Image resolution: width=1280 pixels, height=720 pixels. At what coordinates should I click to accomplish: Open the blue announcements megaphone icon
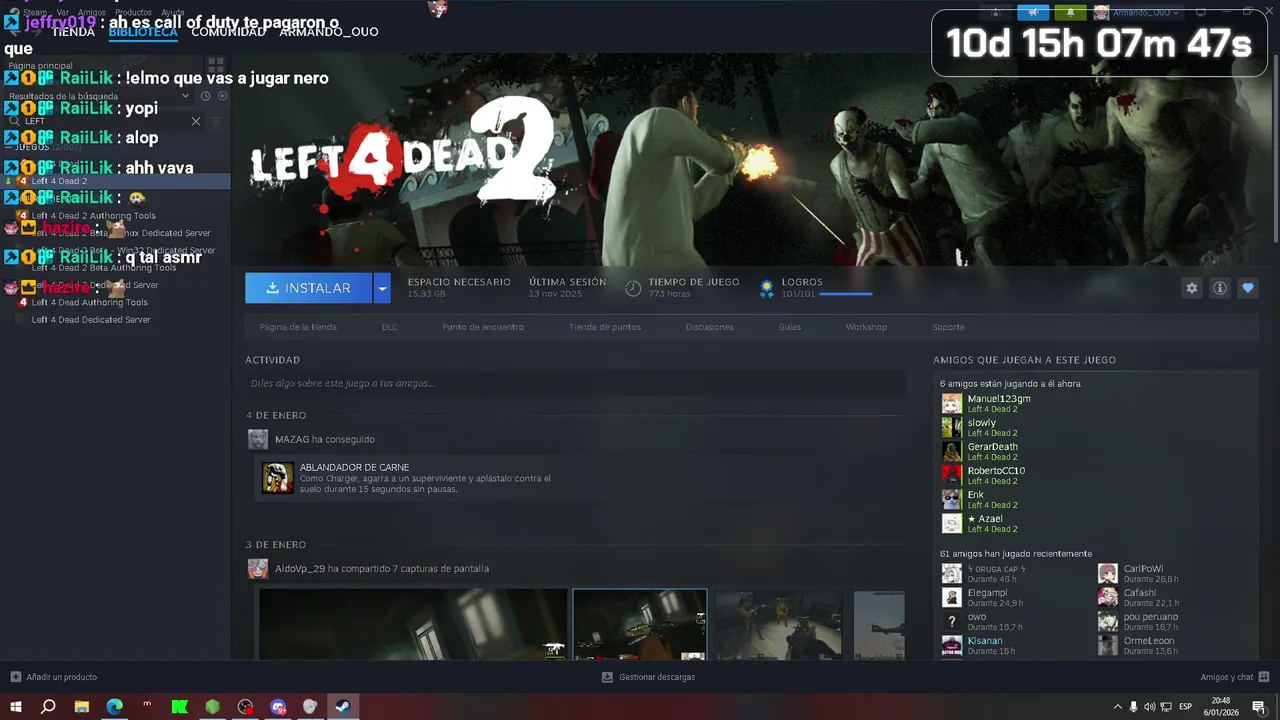[x=1033, y=12]
